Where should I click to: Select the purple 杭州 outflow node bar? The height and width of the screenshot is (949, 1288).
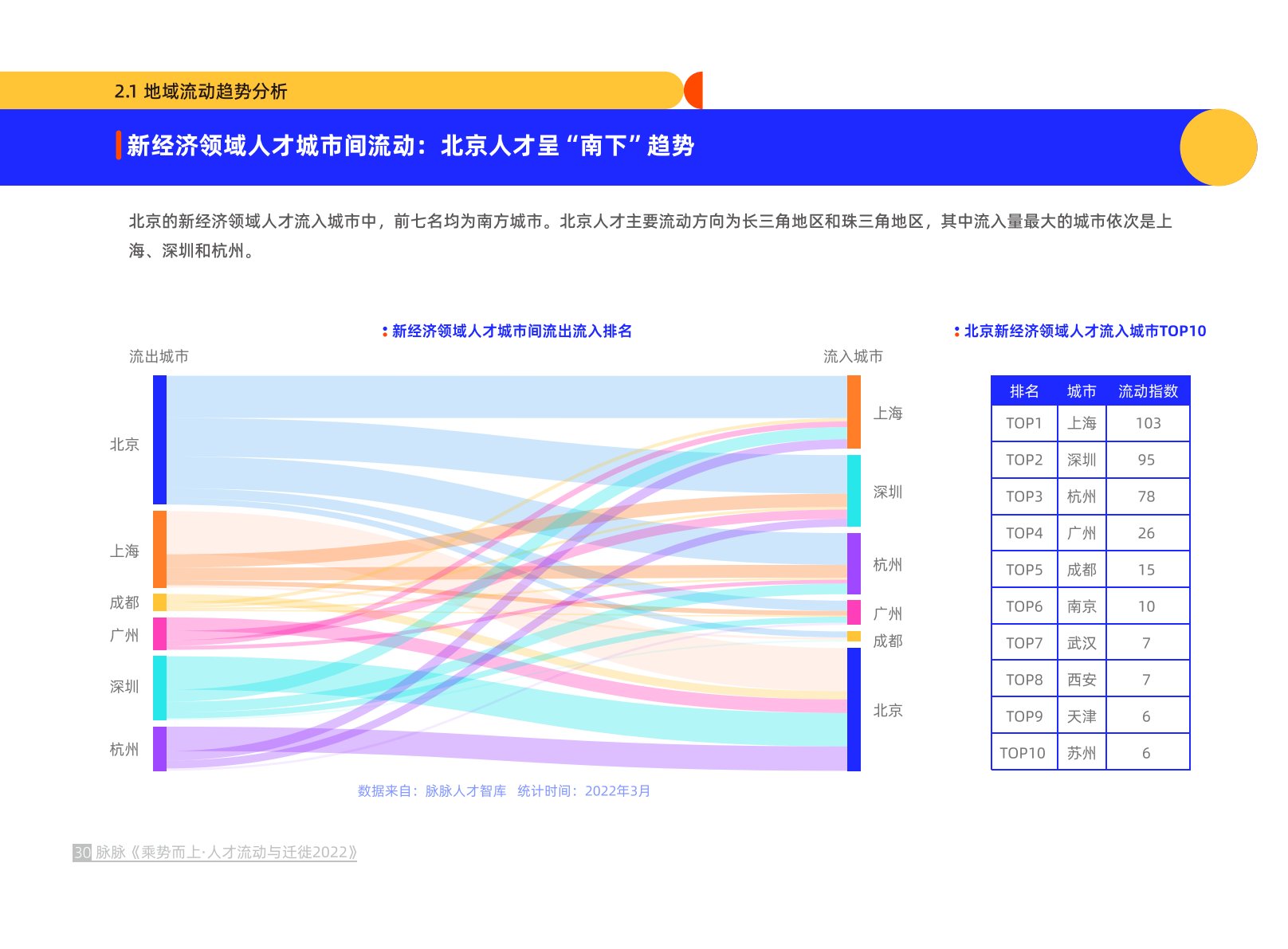pyautogui.click(x=159, y=748)
